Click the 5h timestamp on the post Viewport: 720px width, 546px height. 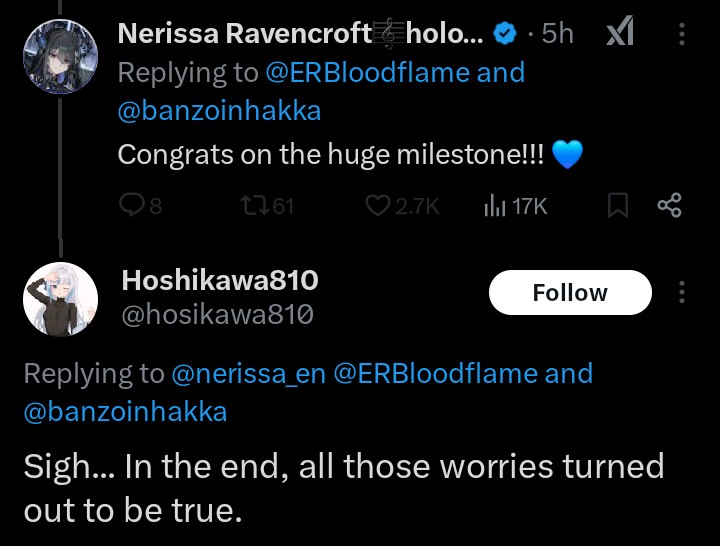(557, 34)
